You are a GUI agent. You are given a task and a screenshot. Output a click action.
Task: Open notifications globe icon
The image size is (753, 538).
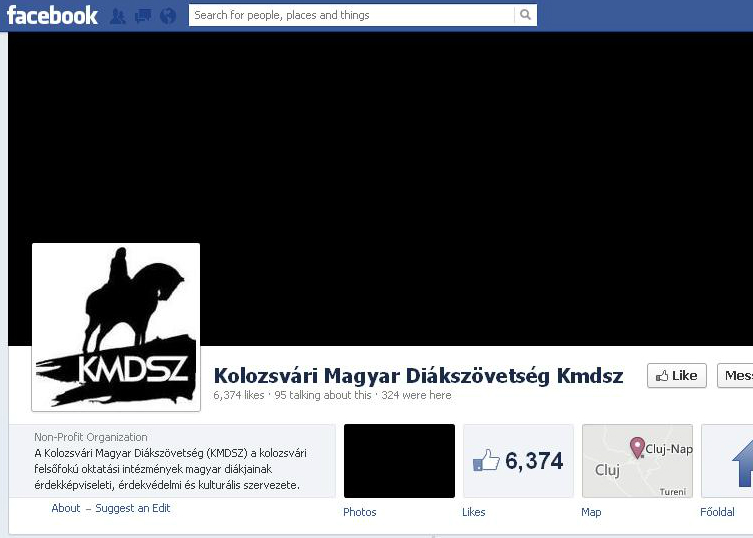(x=168, y=16)
